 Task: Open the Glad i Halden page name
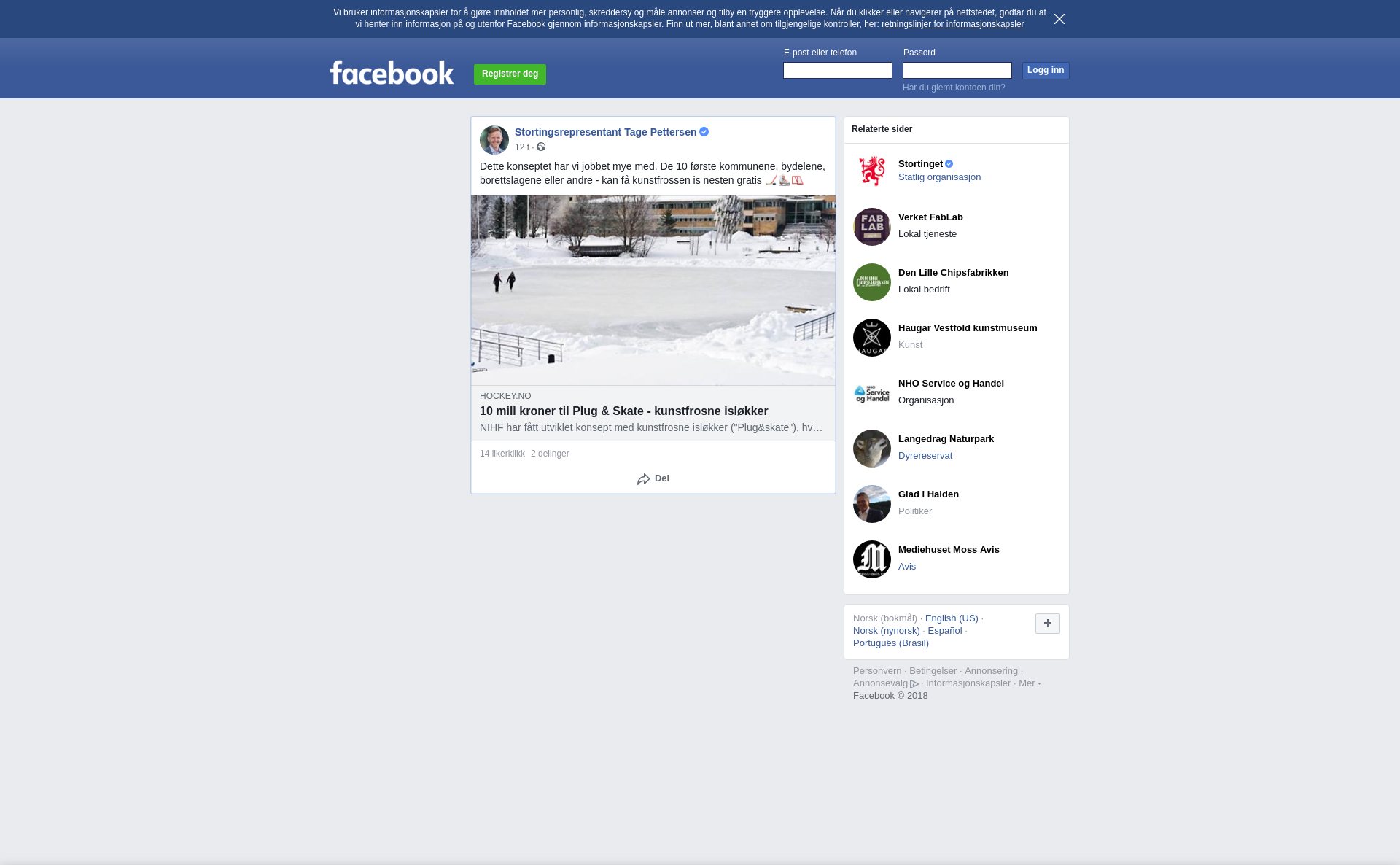point(928,494)
